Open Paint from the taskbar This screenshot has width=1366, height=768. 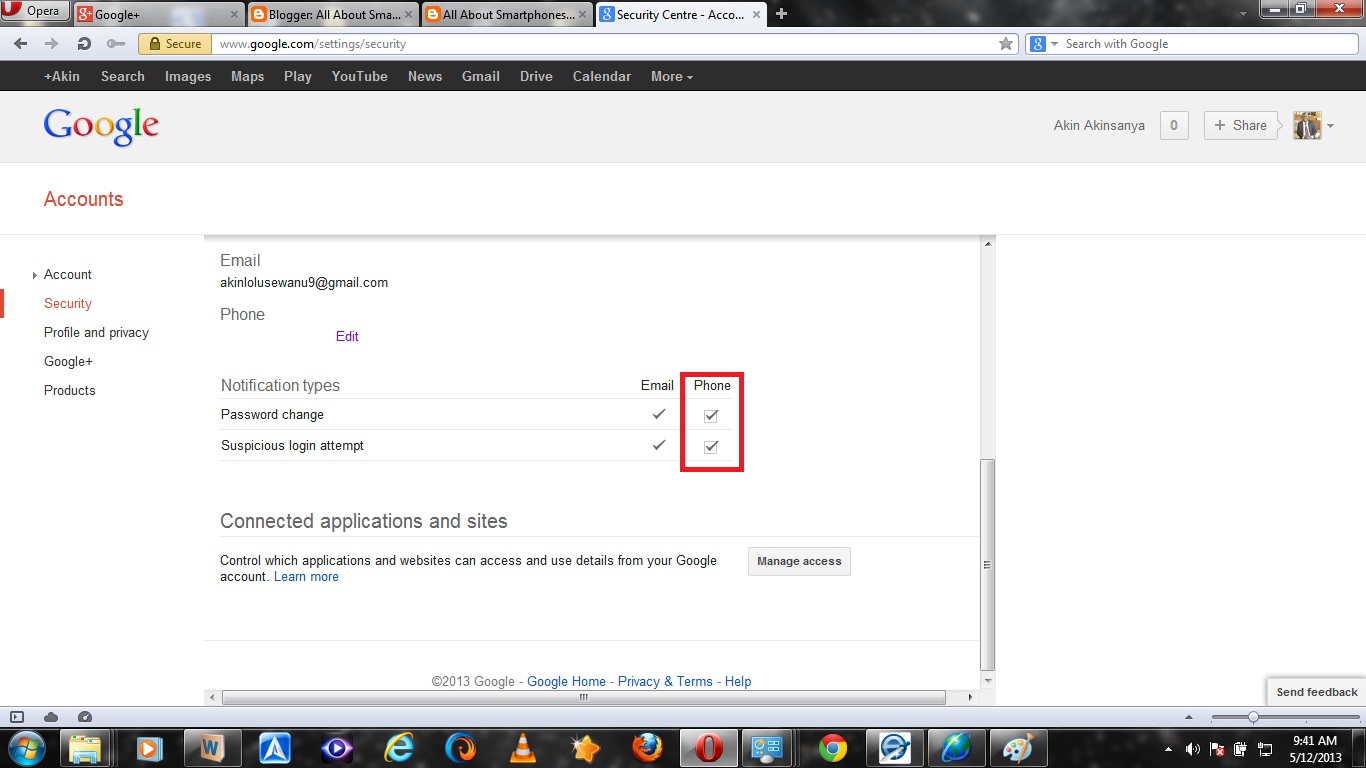(x=1018, y=748)
